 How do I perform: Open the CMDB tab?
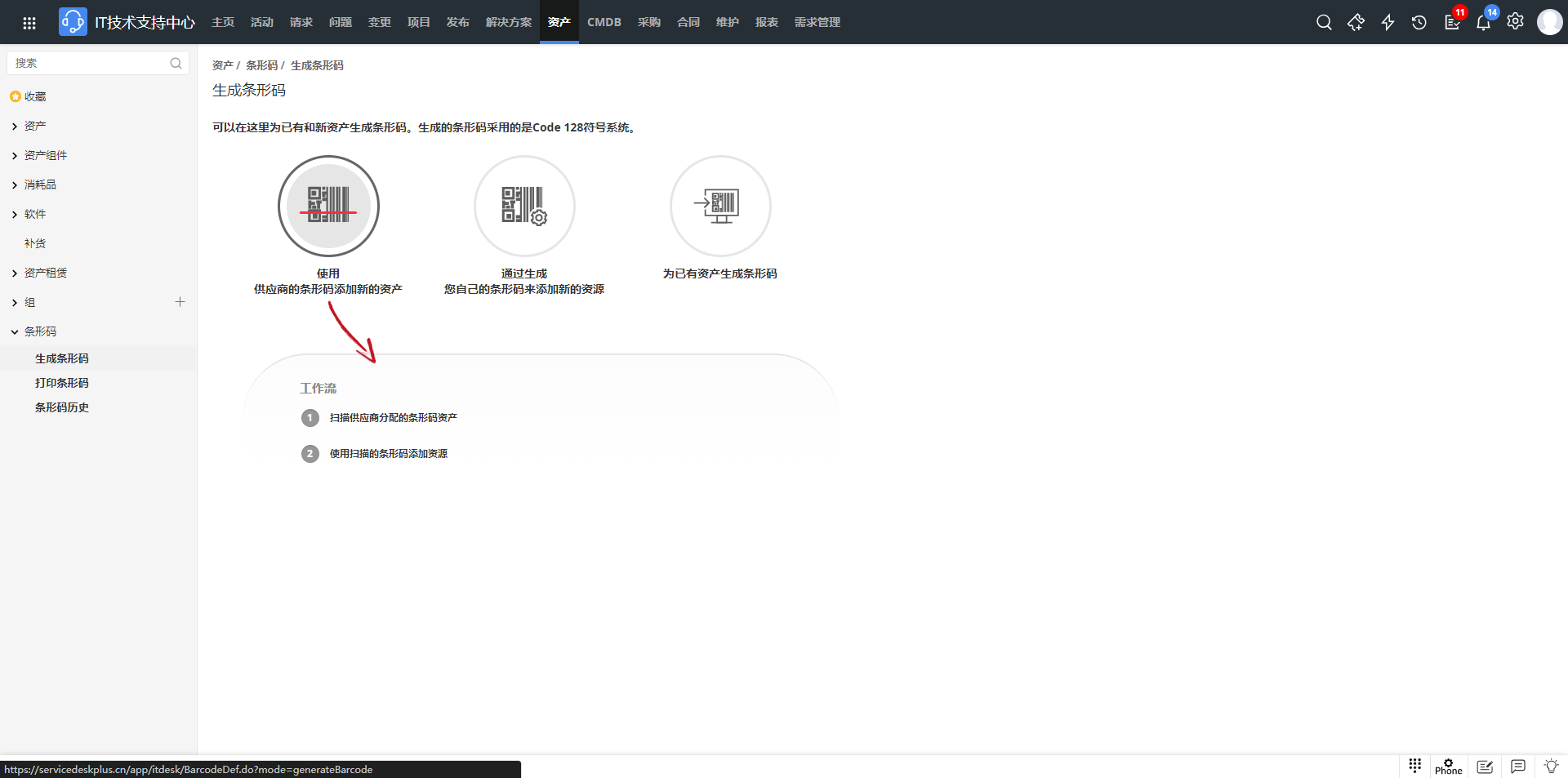coord(604,22)
